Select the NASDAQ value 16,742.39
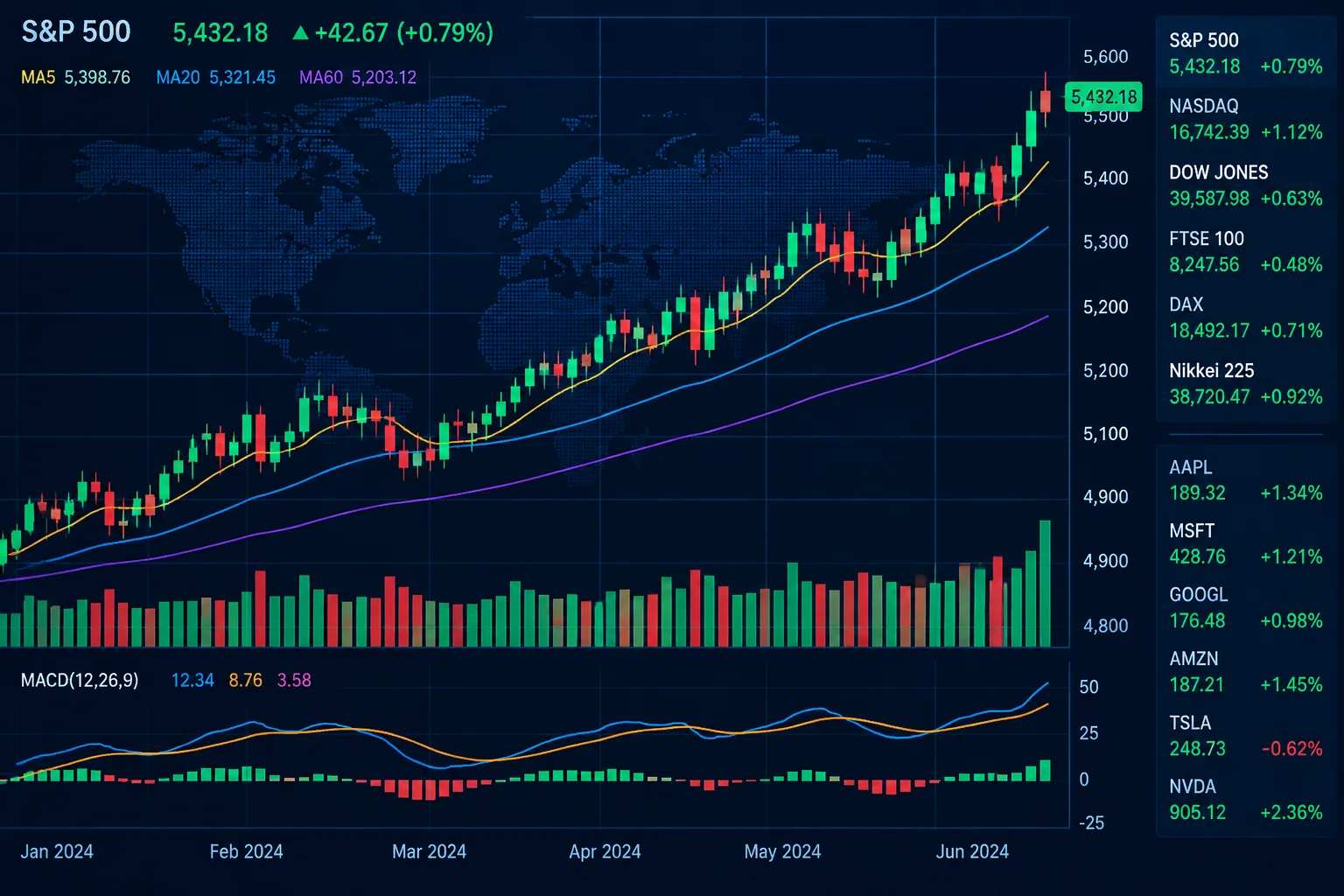 tap(1209, 132)
